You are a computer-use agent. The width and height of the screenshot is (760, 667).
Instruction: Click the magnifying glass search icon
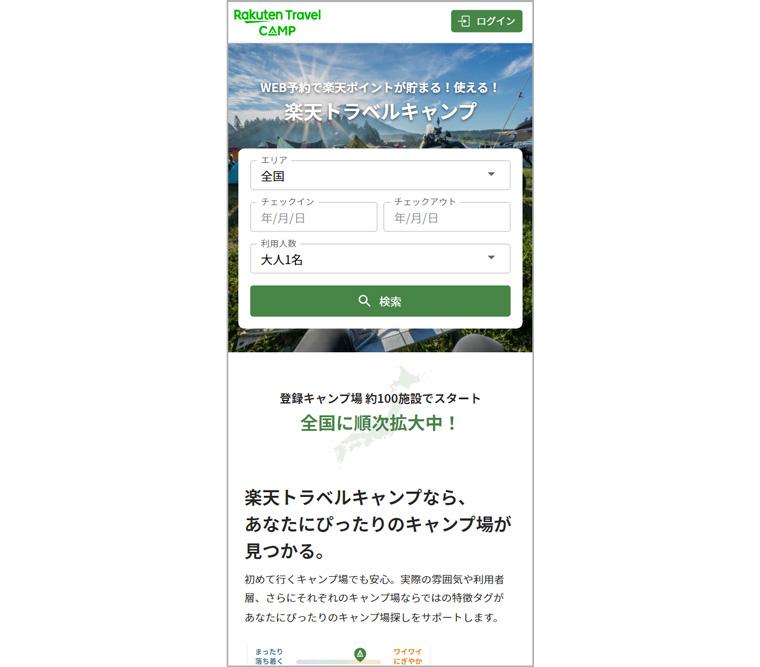[x=364, y=301]
